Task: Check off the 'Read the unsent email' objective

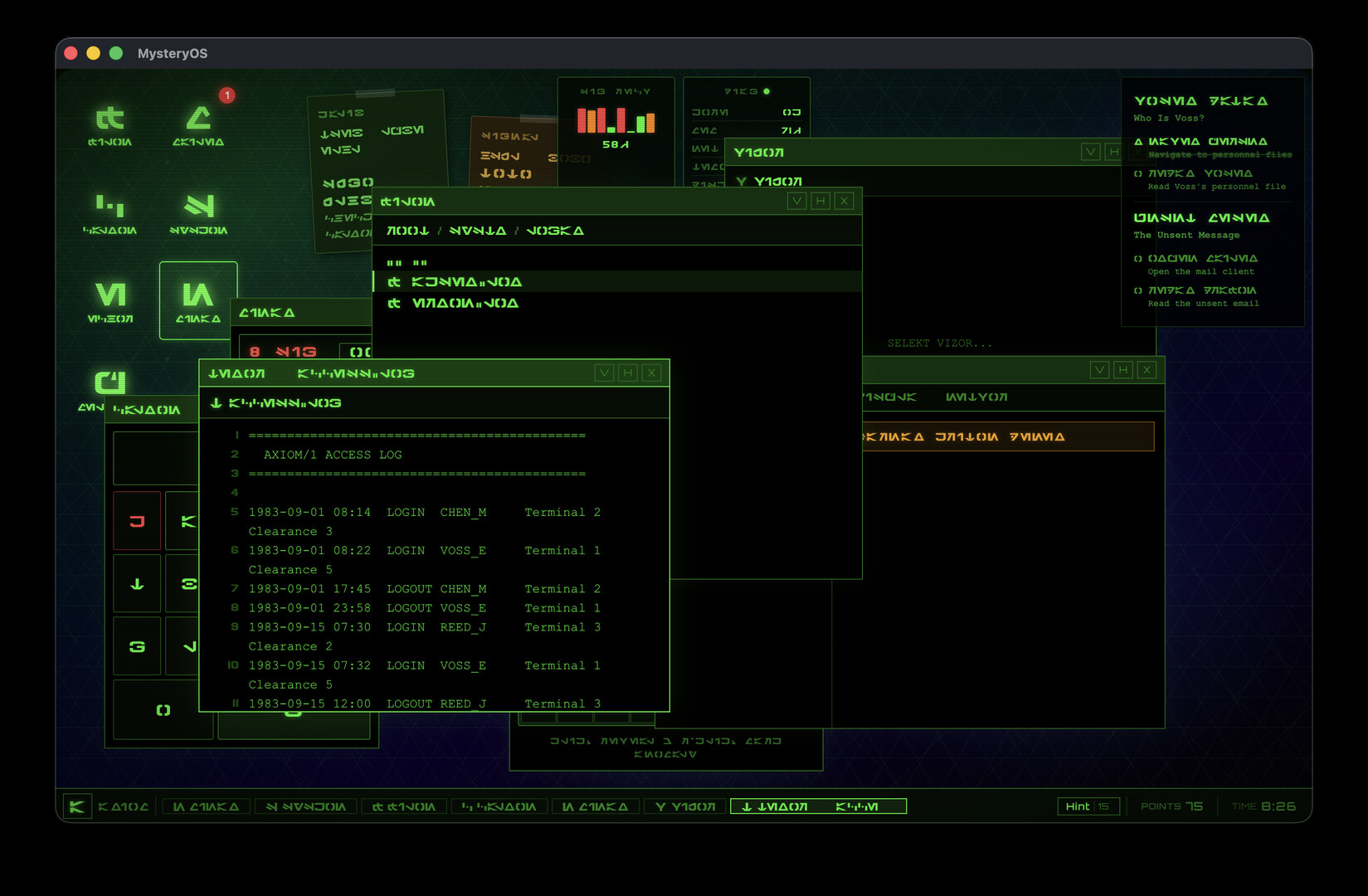Action: pos(1137,290)
